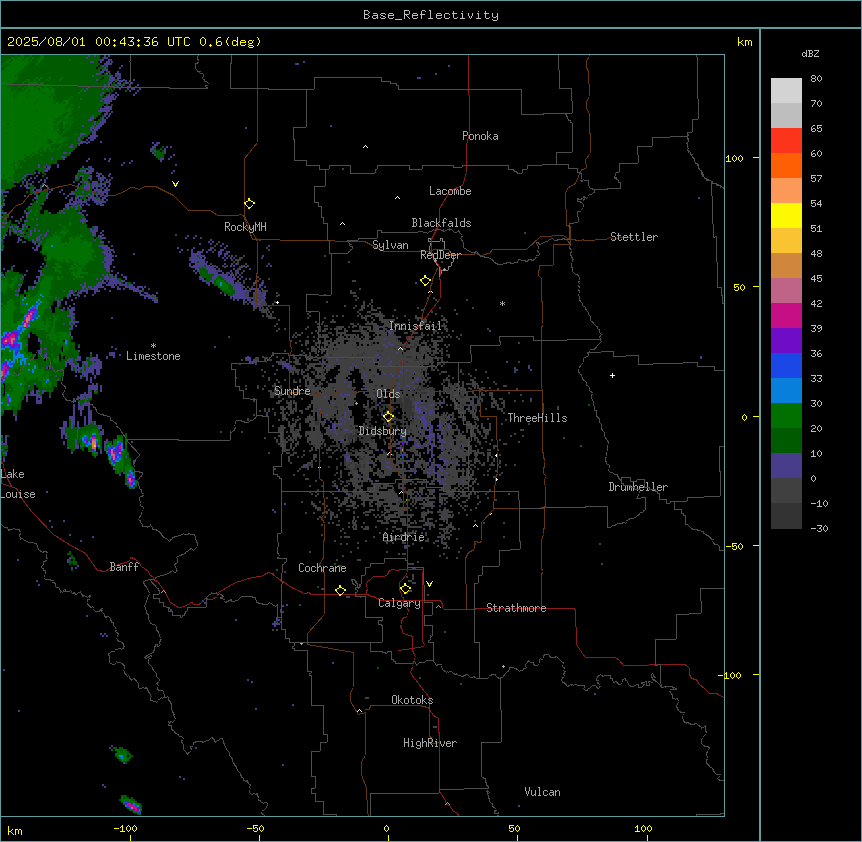Click the Strathmore label
Viewport: 862px width, 842px height.
point(516,608)
